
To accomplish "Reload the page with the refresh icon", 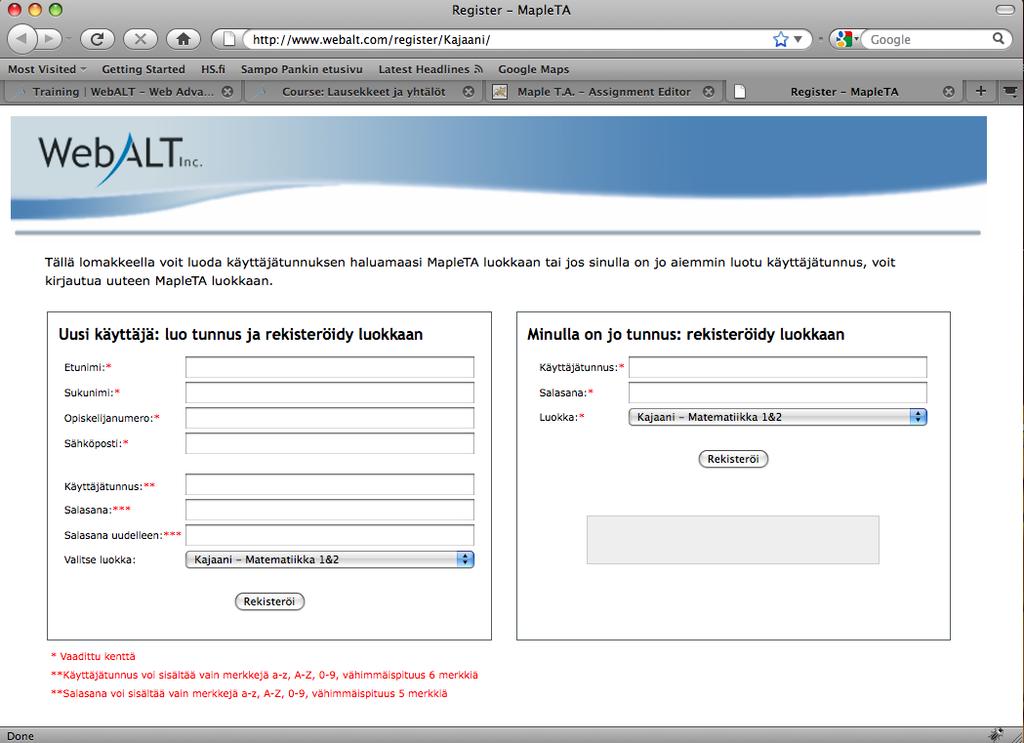I will (97, 39).
